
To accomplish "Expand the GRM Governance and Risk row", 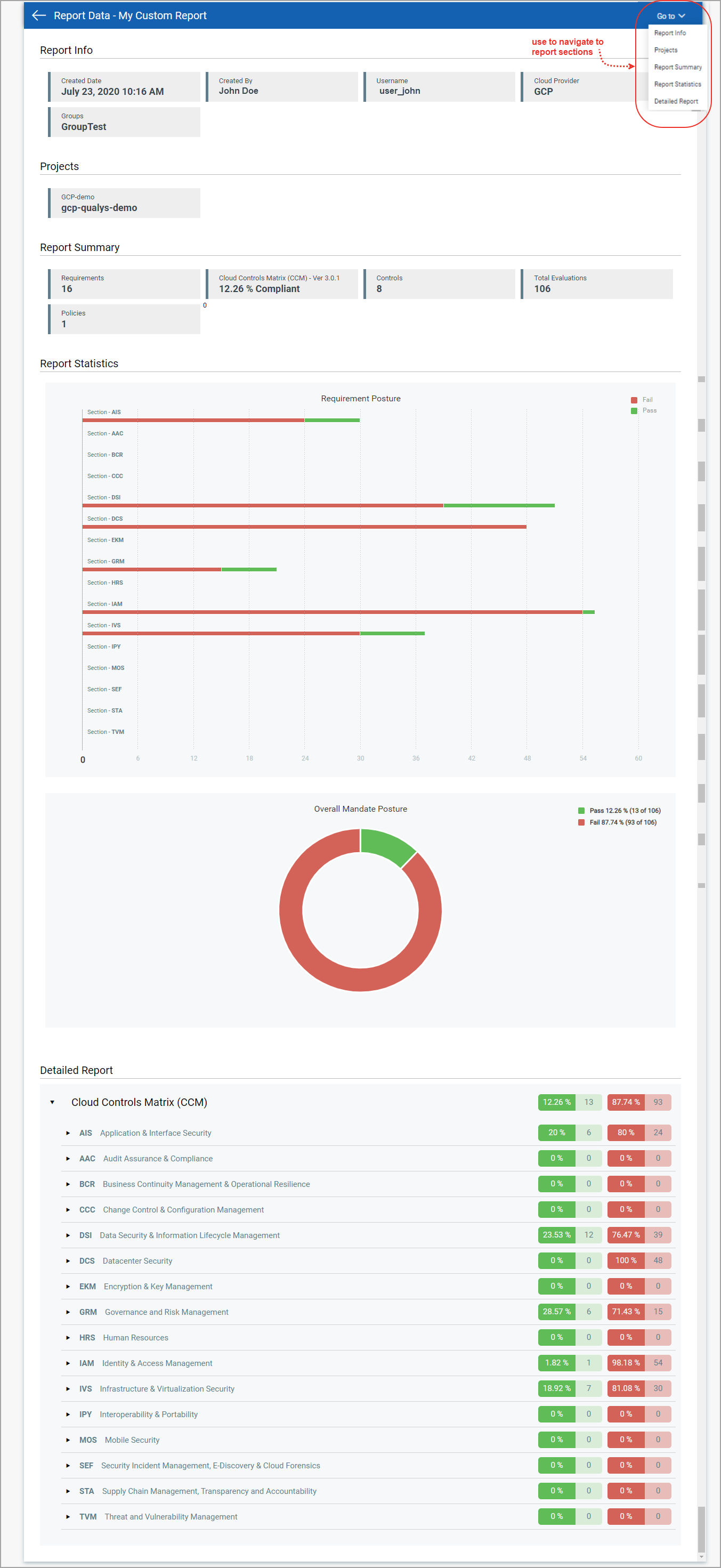I will click(68, 1312).
